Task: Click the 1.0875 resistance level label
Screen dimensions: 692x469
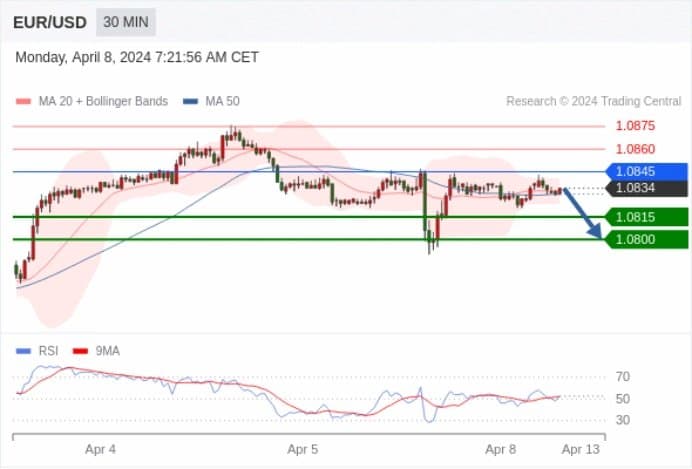Action: tap(635, 126)
